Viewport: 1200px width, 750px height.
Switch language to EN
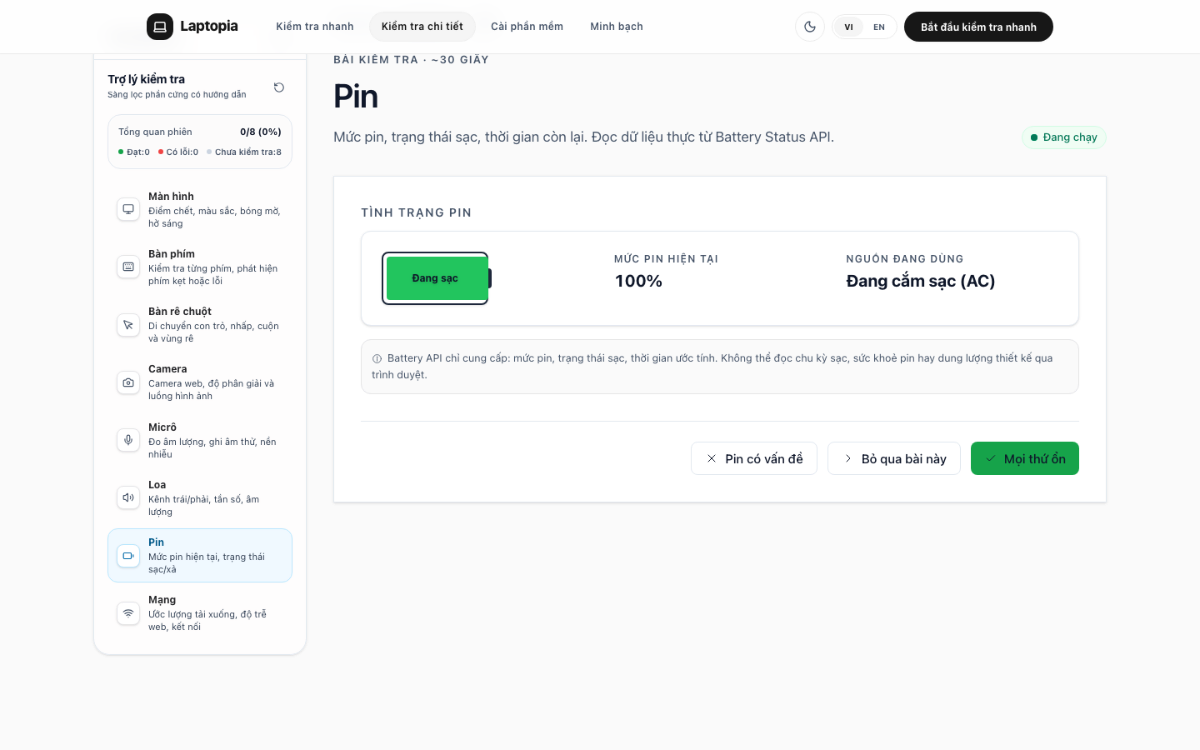pos(879,27)
